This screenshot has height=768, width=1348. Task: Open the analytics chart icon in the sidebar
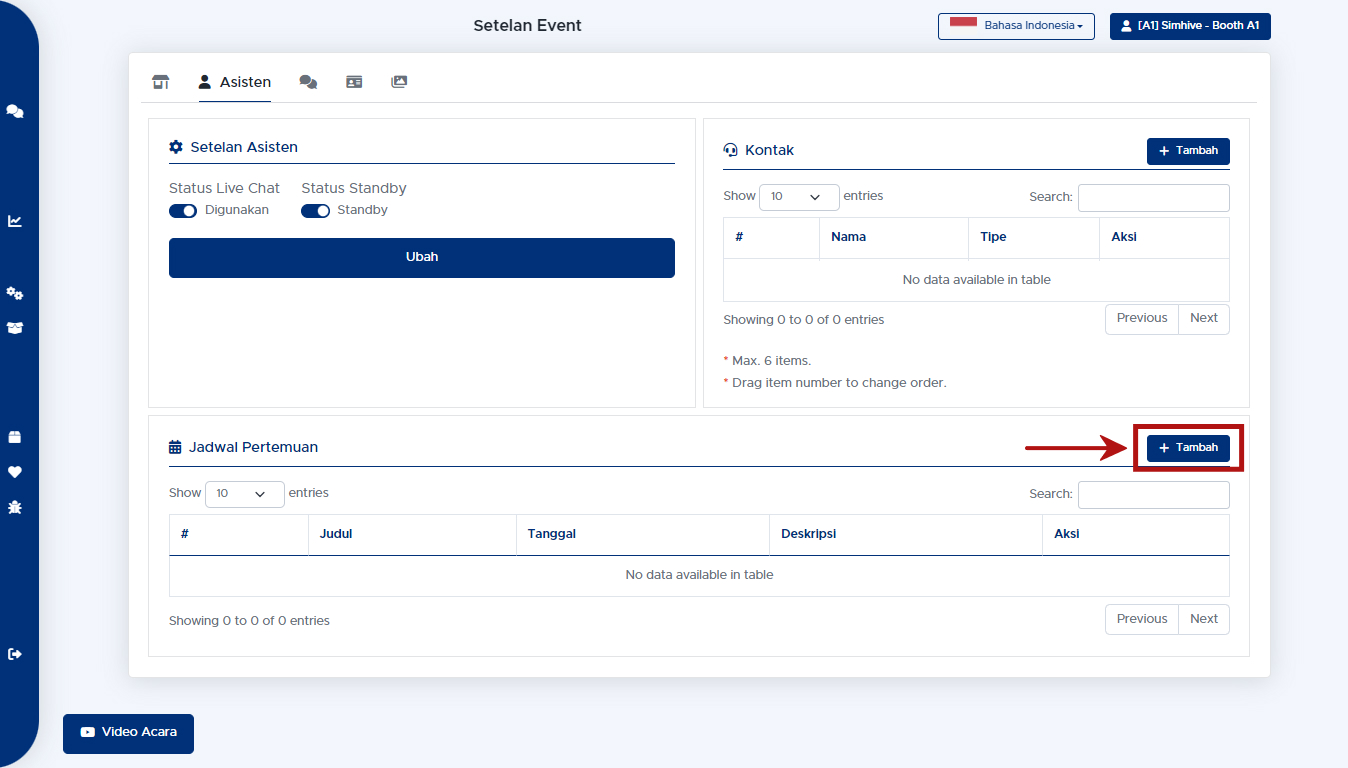[x=15, y=221]
